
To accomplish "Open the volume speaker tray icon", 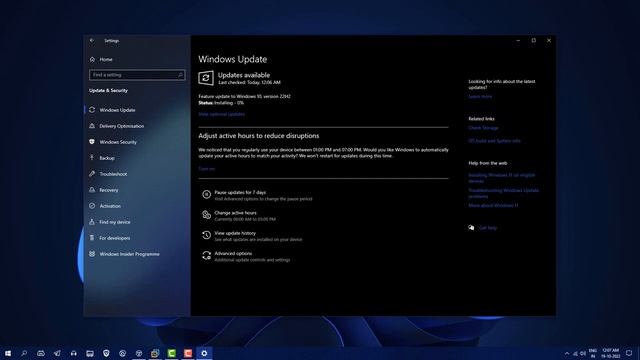I will (583, 353).
